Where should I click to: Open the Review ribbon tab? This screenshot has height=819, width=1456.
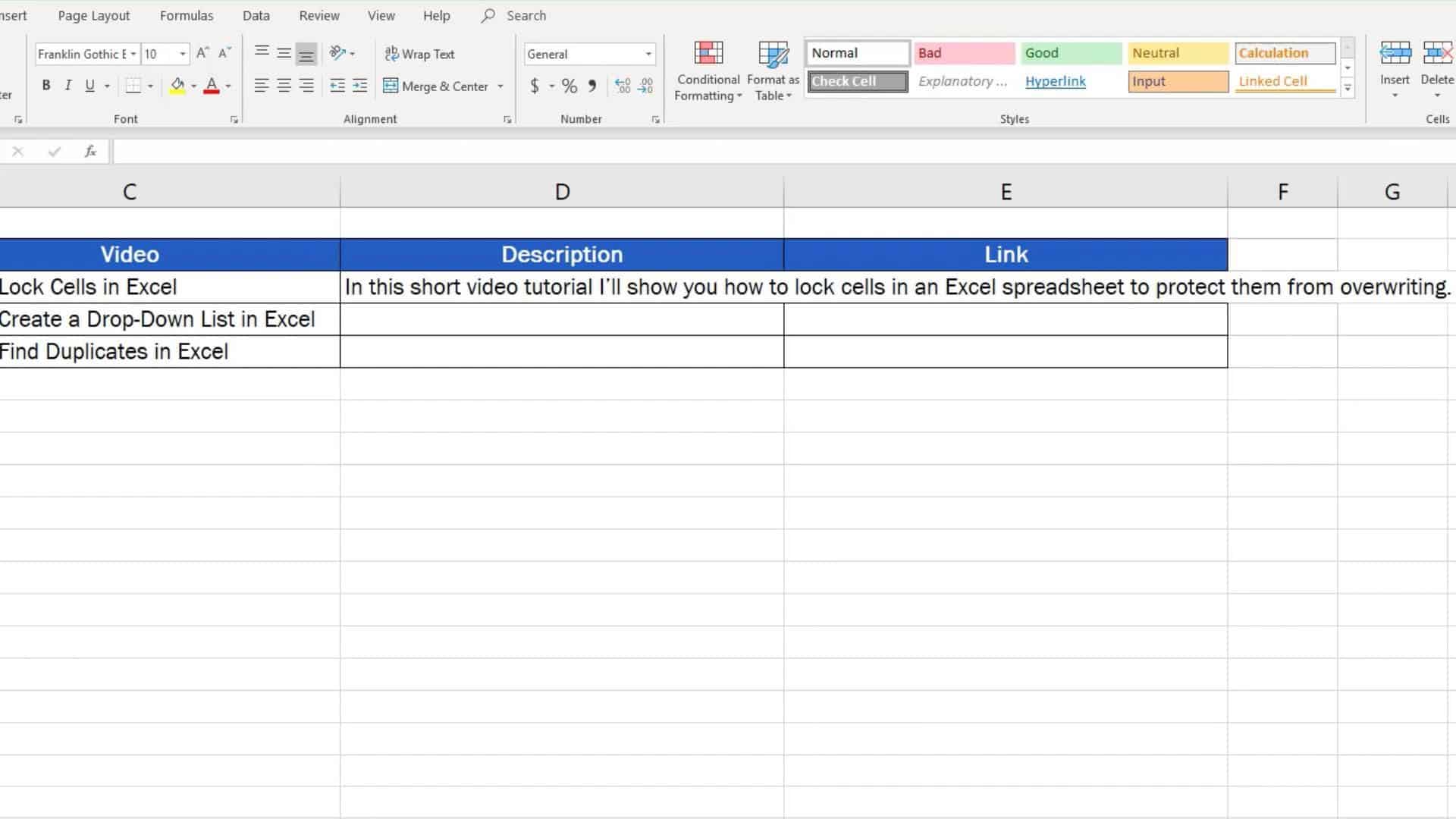pos(318,15)
